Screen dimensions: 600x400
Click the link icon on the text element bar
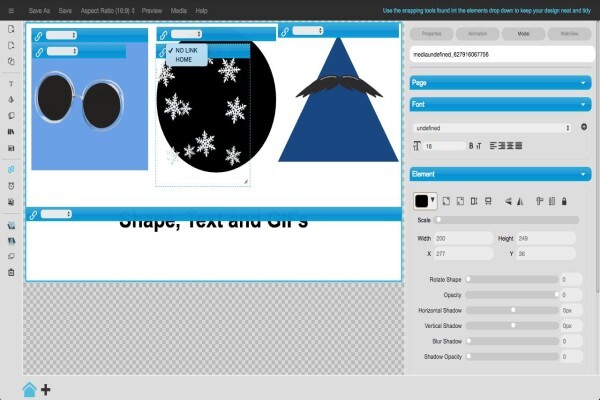click(33, 215)
